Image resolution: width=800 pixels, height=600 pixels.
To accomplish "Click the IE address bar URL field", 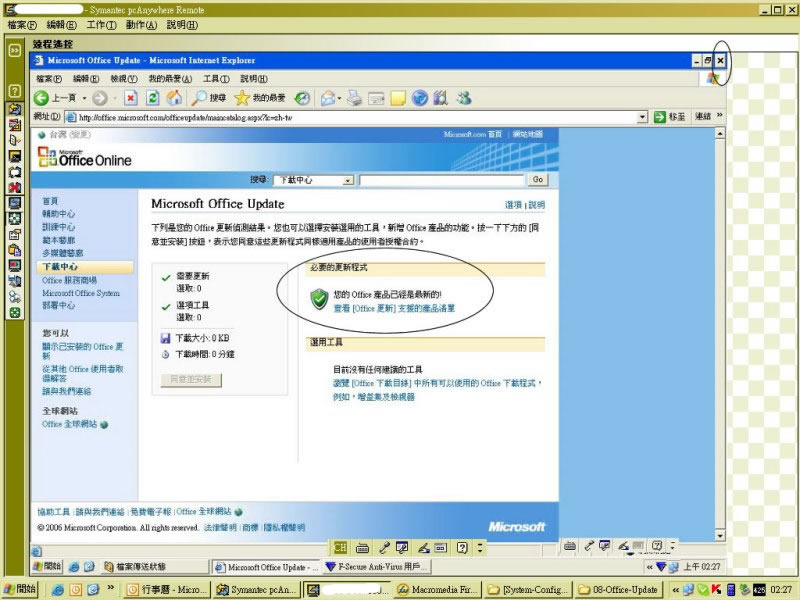I will (357, 117).
